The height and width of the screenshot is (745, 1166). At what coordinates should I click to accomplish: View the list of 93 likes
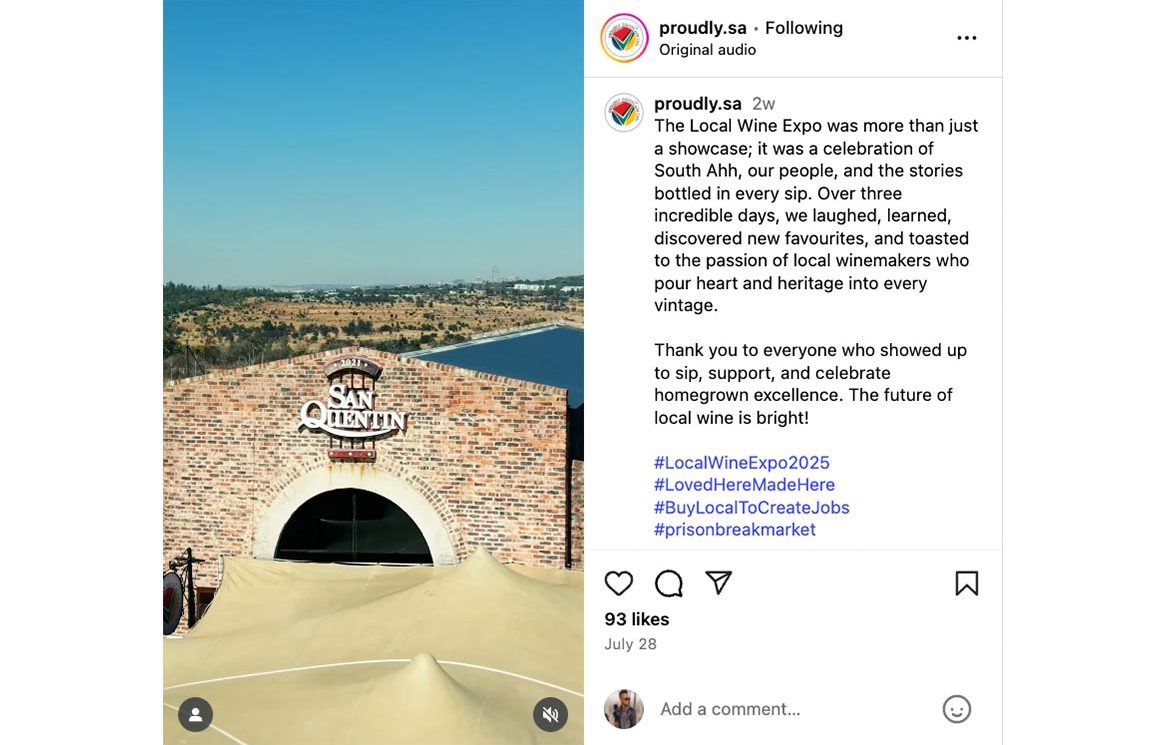tap(637, 619)
